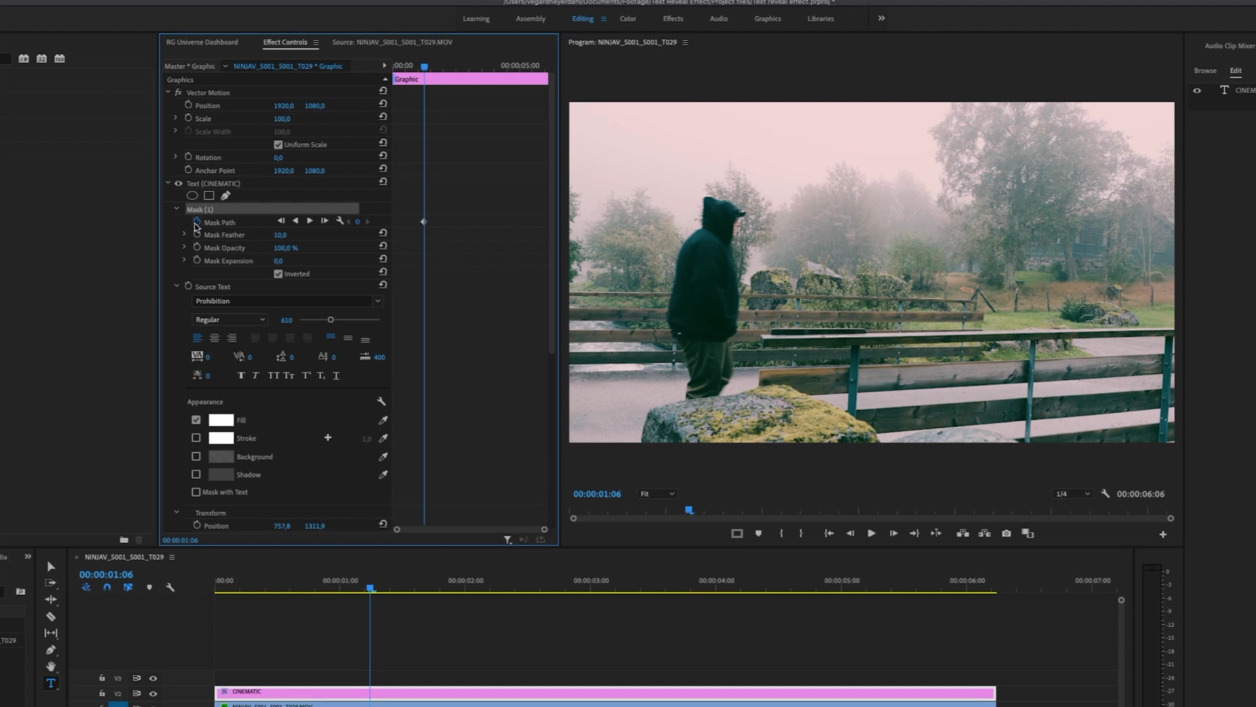Expand the Mask Opacity property
Image resolution: width=1256 pixels, height=707 pixels.
pos(185,247)
